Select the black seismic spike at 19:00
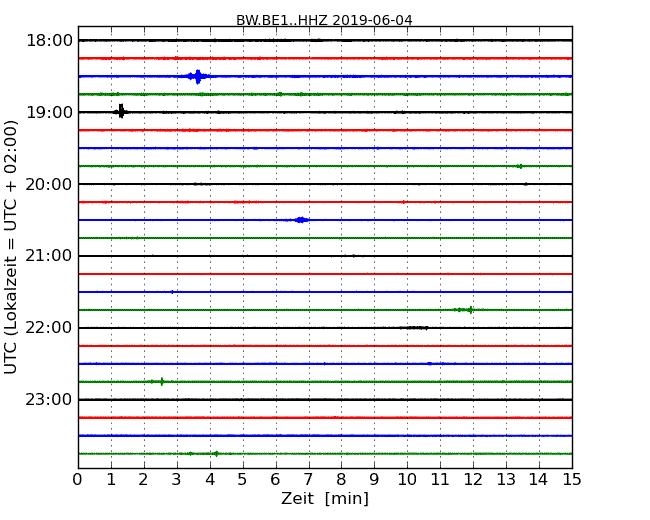650x520 pixels. tap(121, 112)
